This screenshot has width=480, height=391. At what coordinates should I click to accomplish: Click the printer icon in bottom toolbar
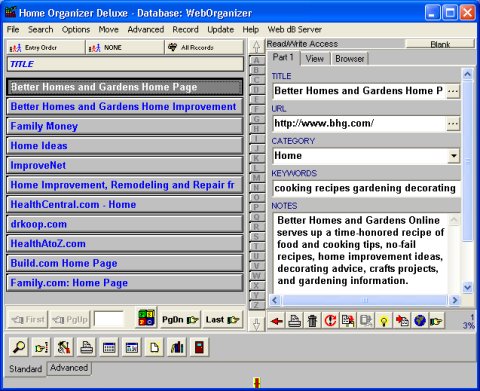pos(87,347)
